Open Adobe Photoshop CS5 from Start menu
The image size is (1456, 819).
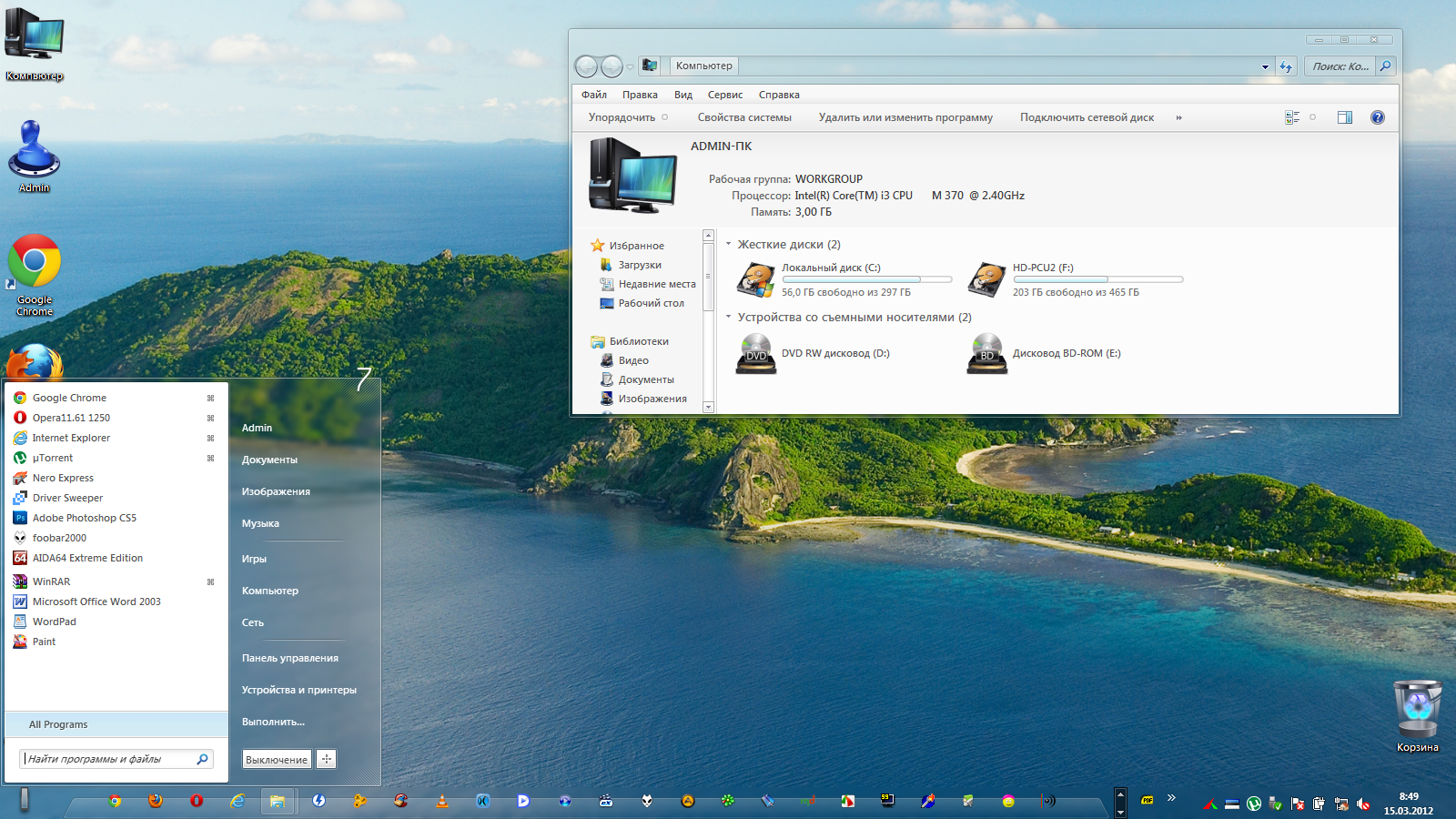point(84,518)
